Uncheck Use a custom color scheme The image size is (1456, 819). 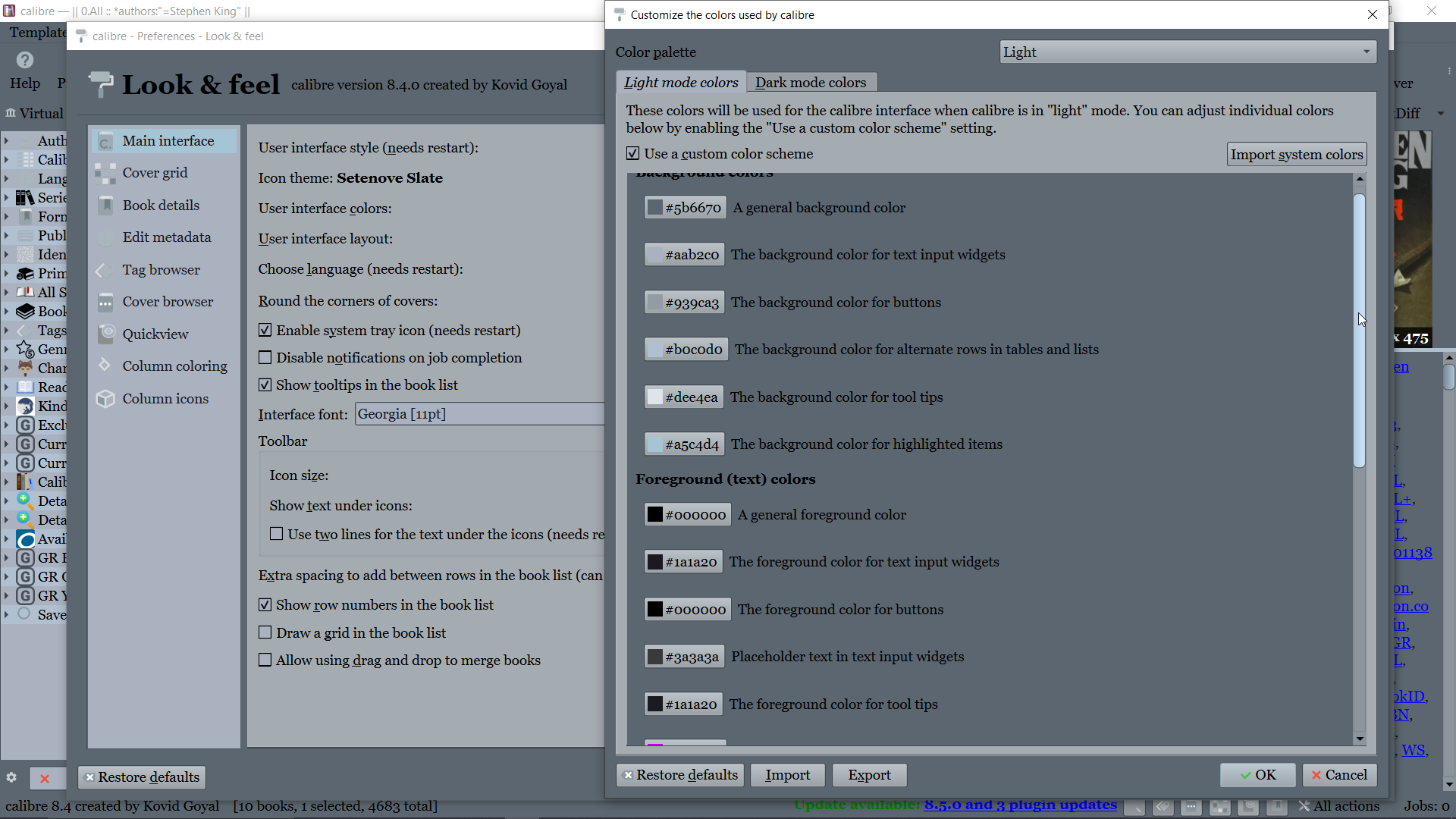tap(633, 154)
